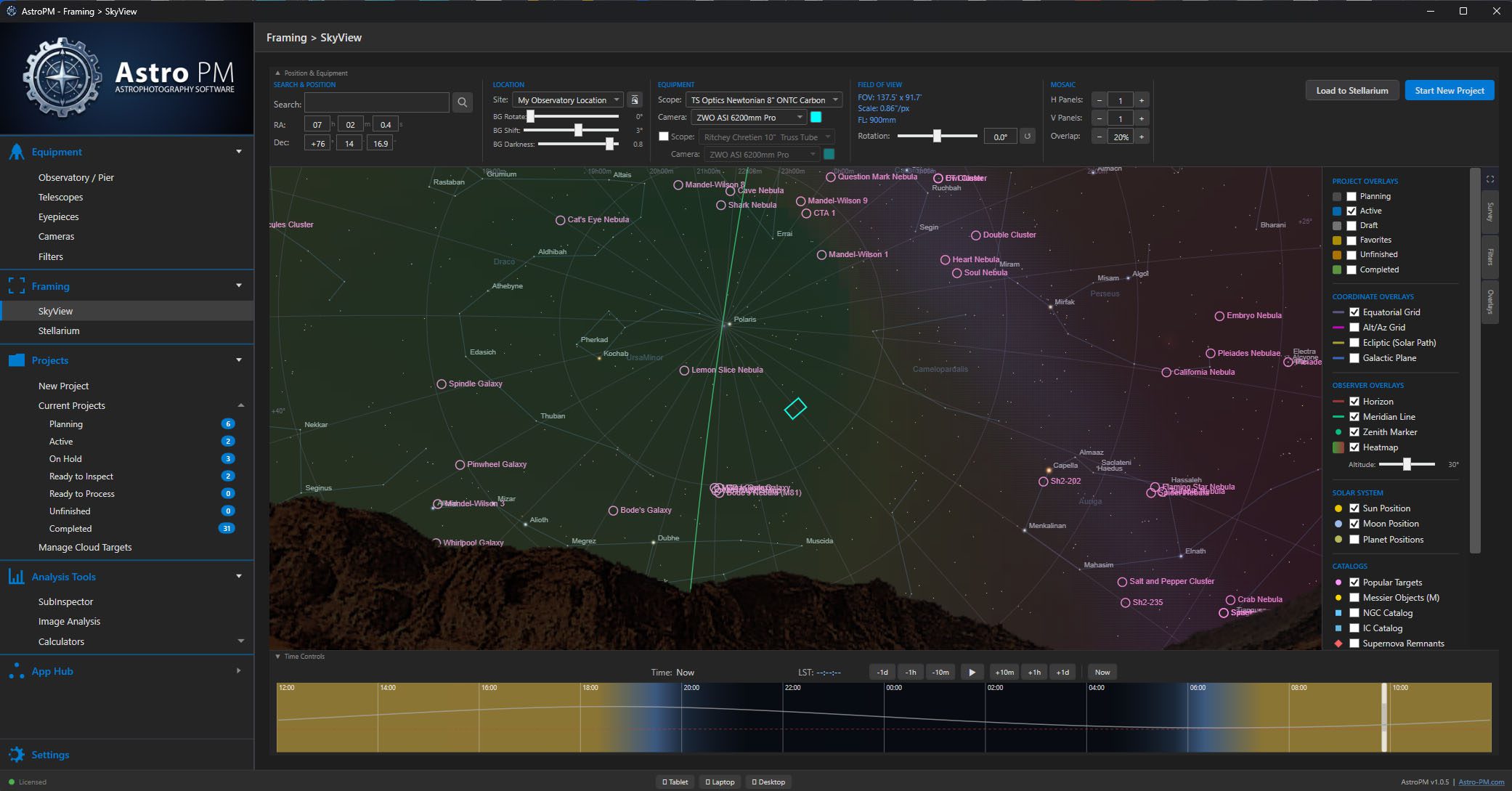Click the rotation reset icon

[x=1027, y=137]
